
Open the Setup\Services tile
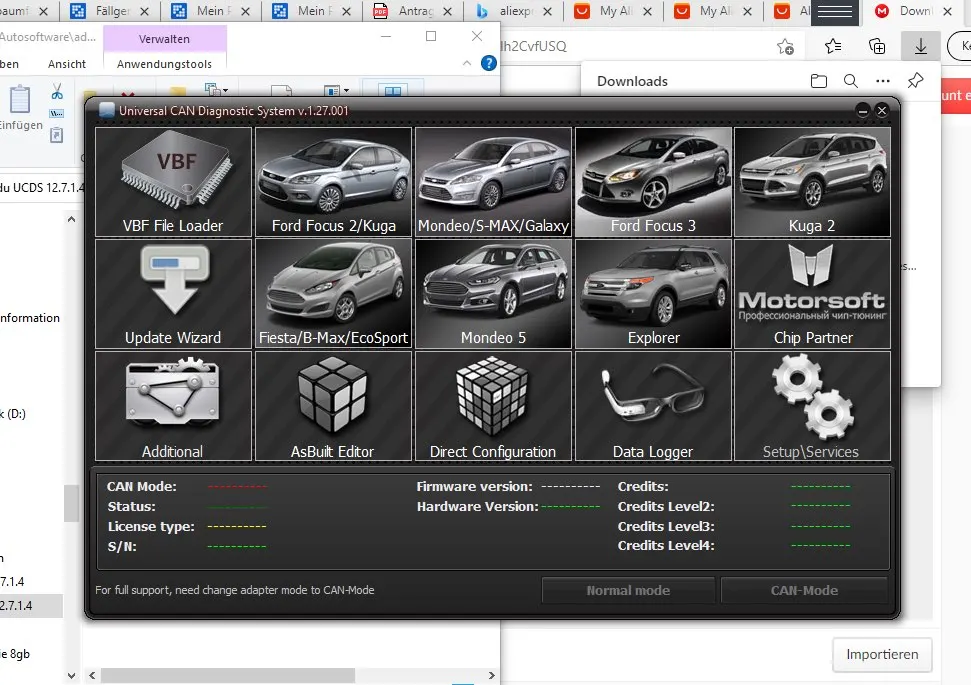pos(812,406)
